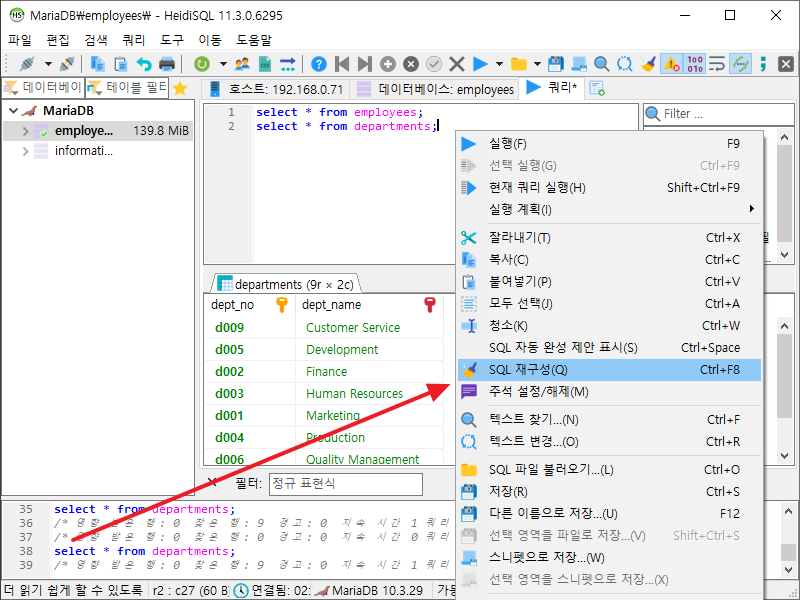Click the reformat SQL broom toolbar icon
Image resolution: width=800 pixels, height=600 pixels.
(648, 64)
